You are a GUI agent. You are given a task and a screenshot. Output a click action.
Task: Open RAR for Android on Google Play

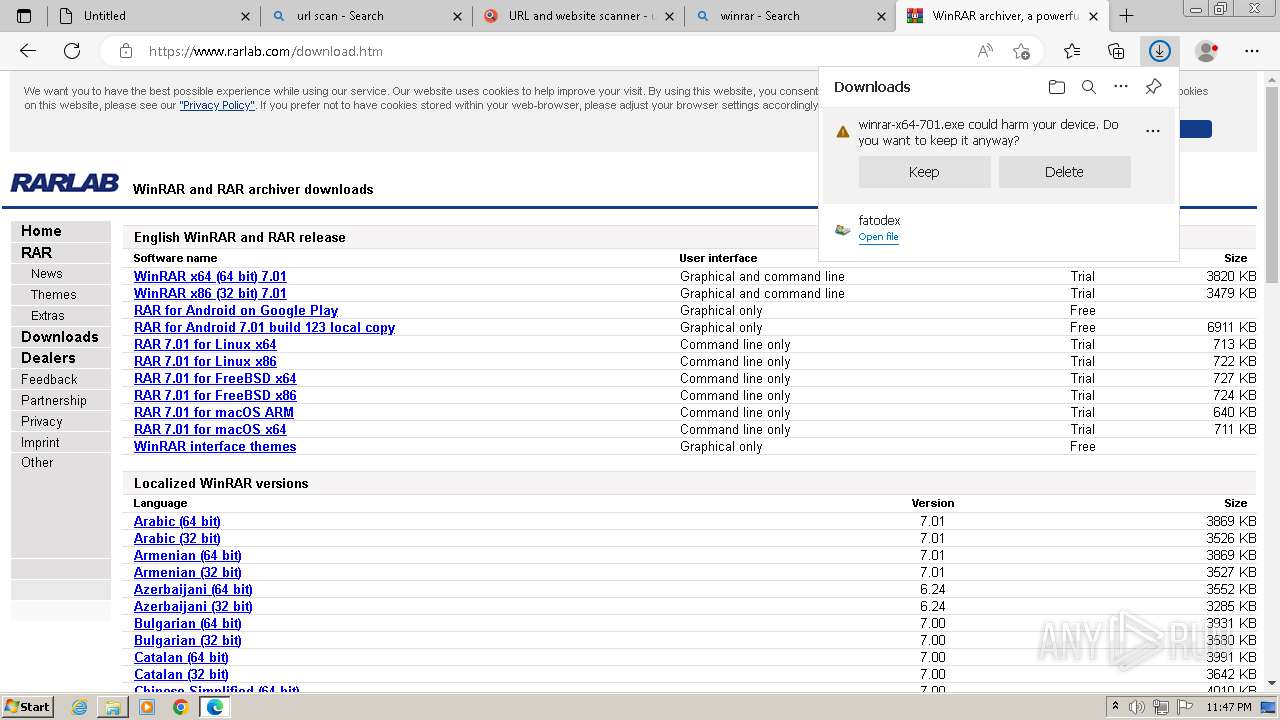coord(236,311)
